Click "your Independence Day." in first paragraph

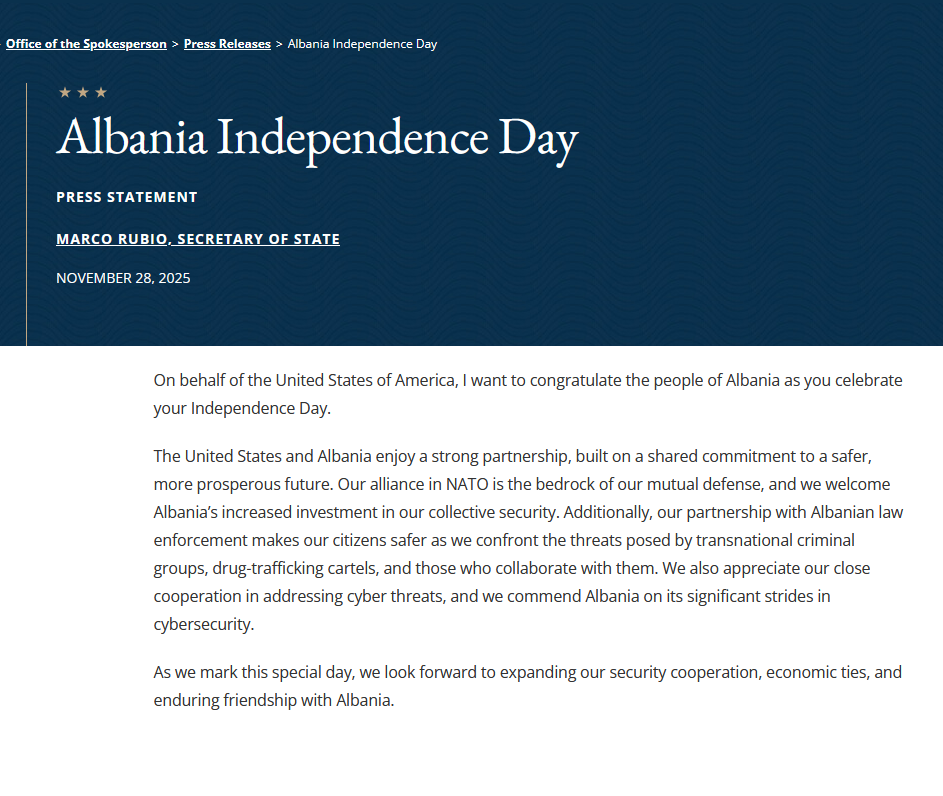tap(241, 408)
